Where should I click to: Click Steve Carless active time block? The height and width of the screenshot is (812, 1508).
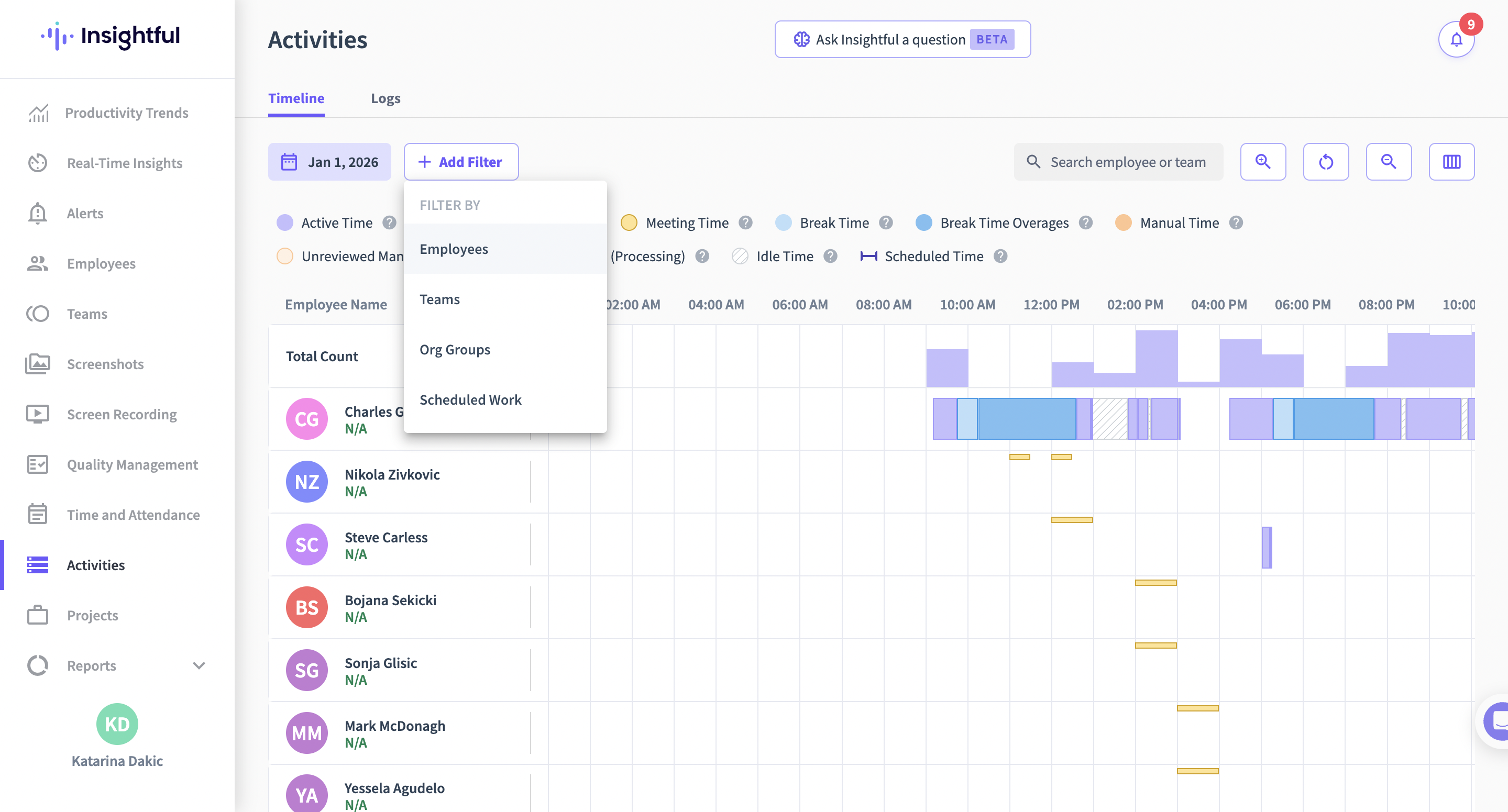[1266, 547]
